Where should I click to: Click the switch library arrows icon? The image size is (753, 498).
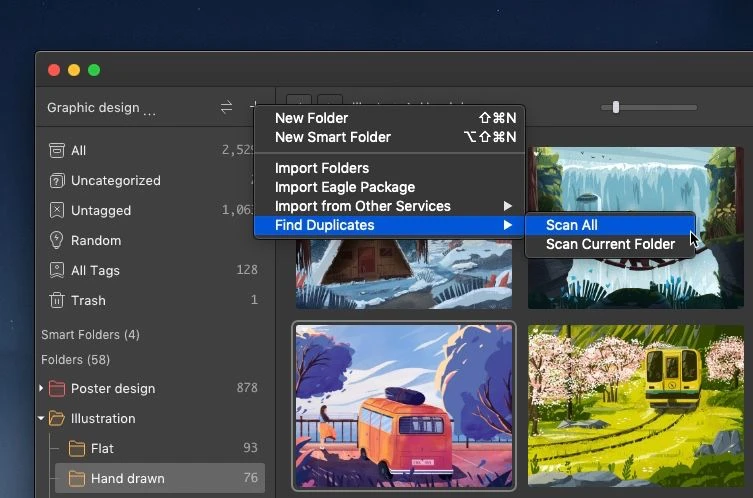point(226,108)
